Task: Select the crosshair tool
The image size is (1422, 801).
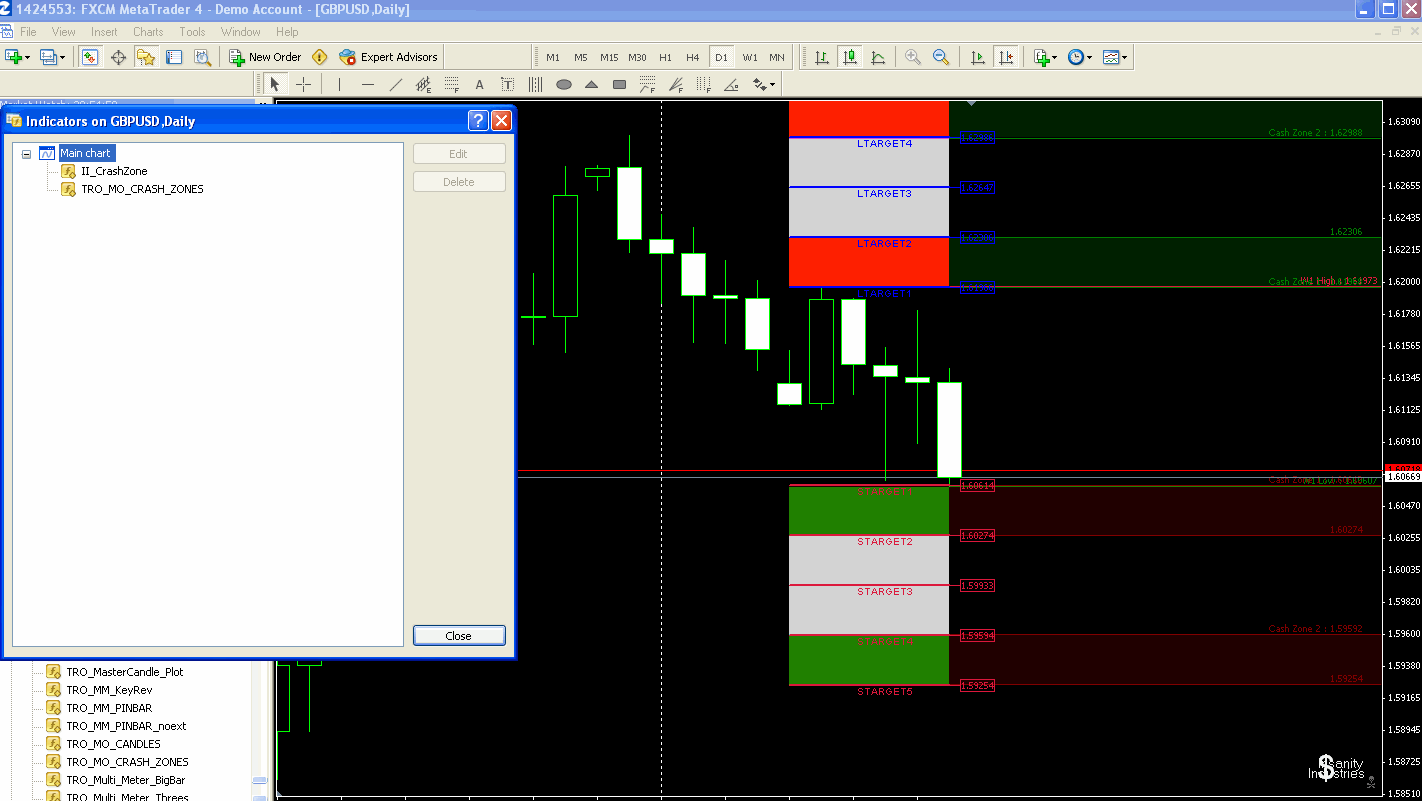Action: click(303, 85)
